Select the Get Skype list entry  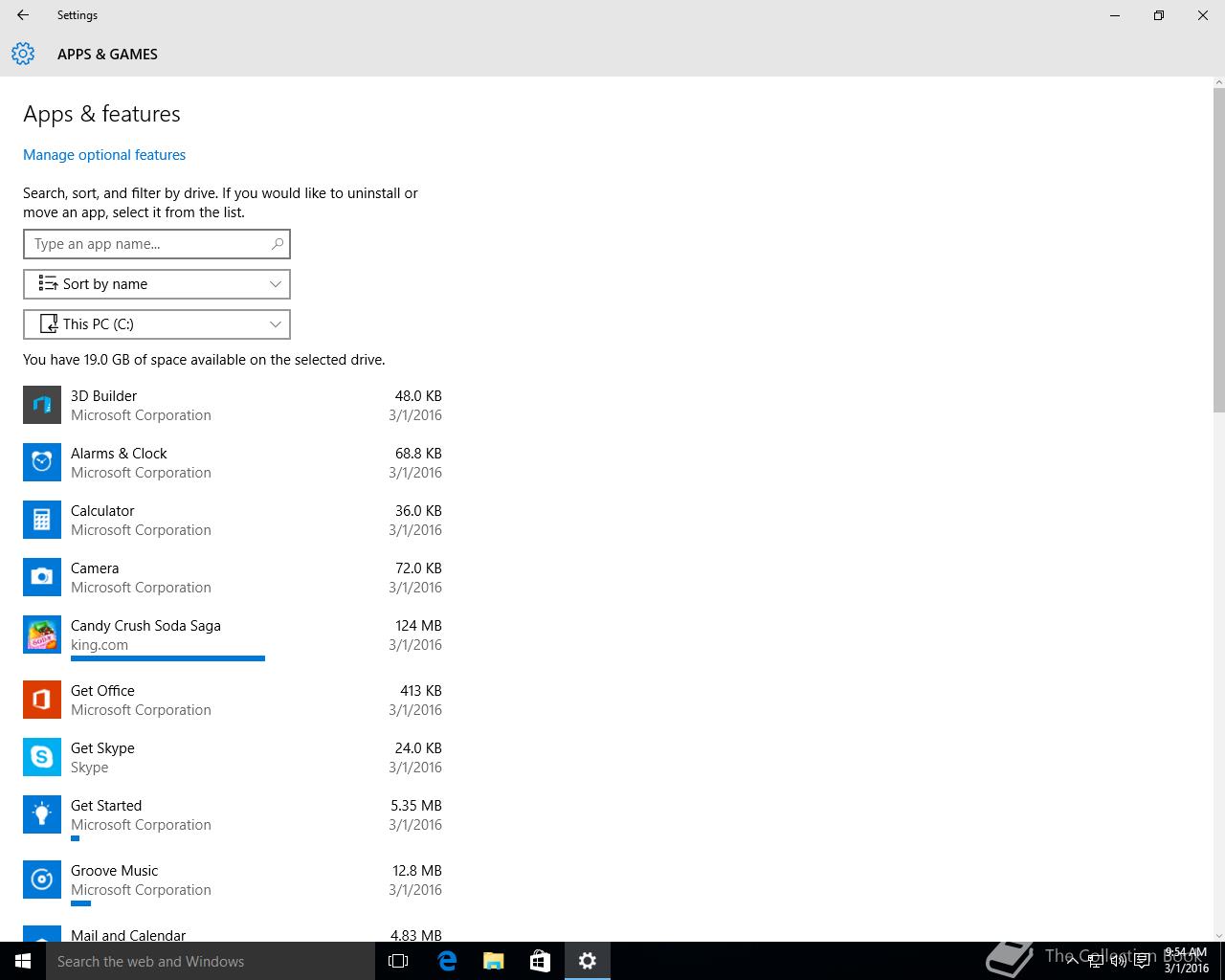[x=233, y=757]
